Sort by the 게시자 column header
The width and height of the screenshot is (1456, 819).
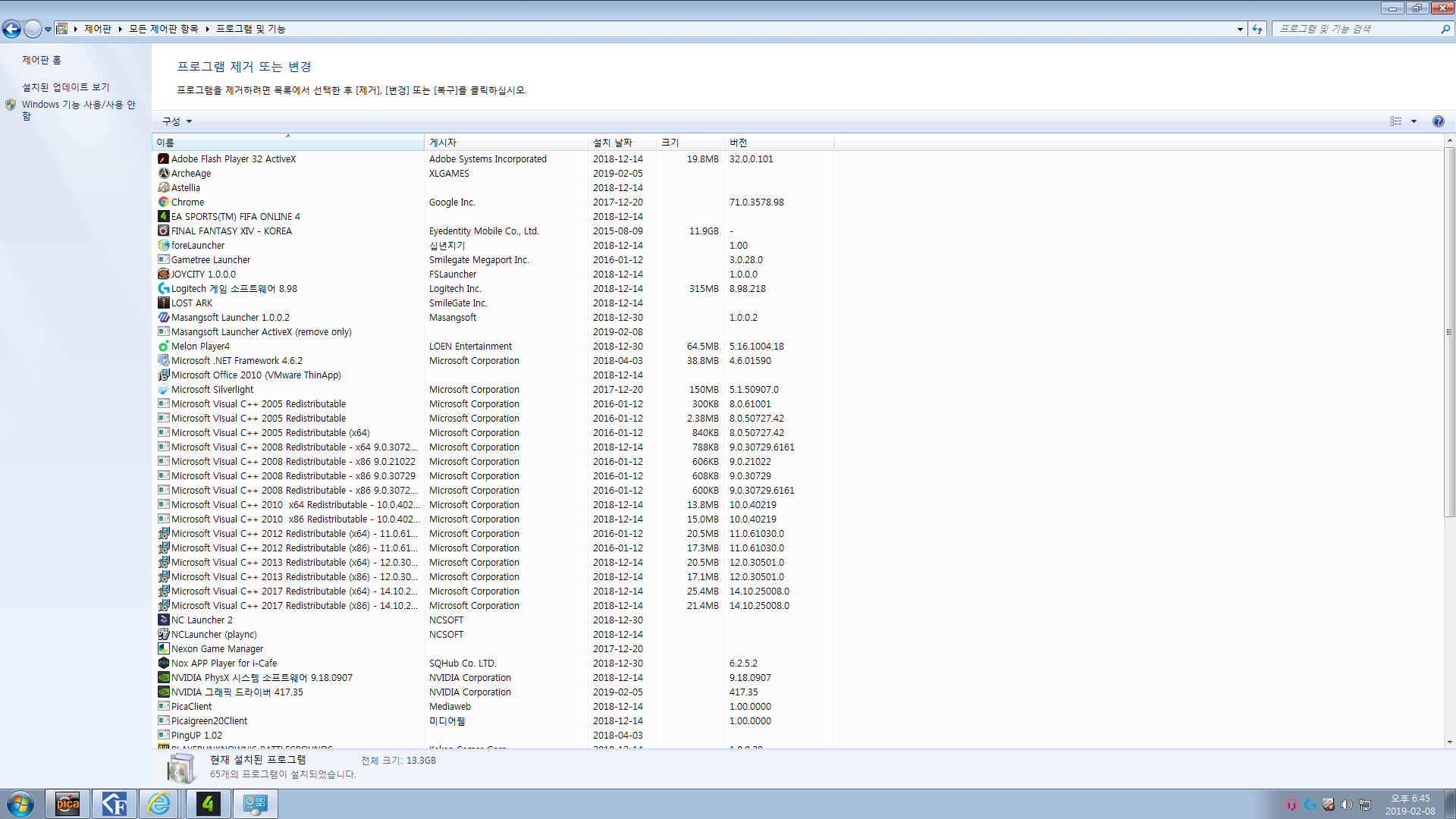click(x=506, y=143)
